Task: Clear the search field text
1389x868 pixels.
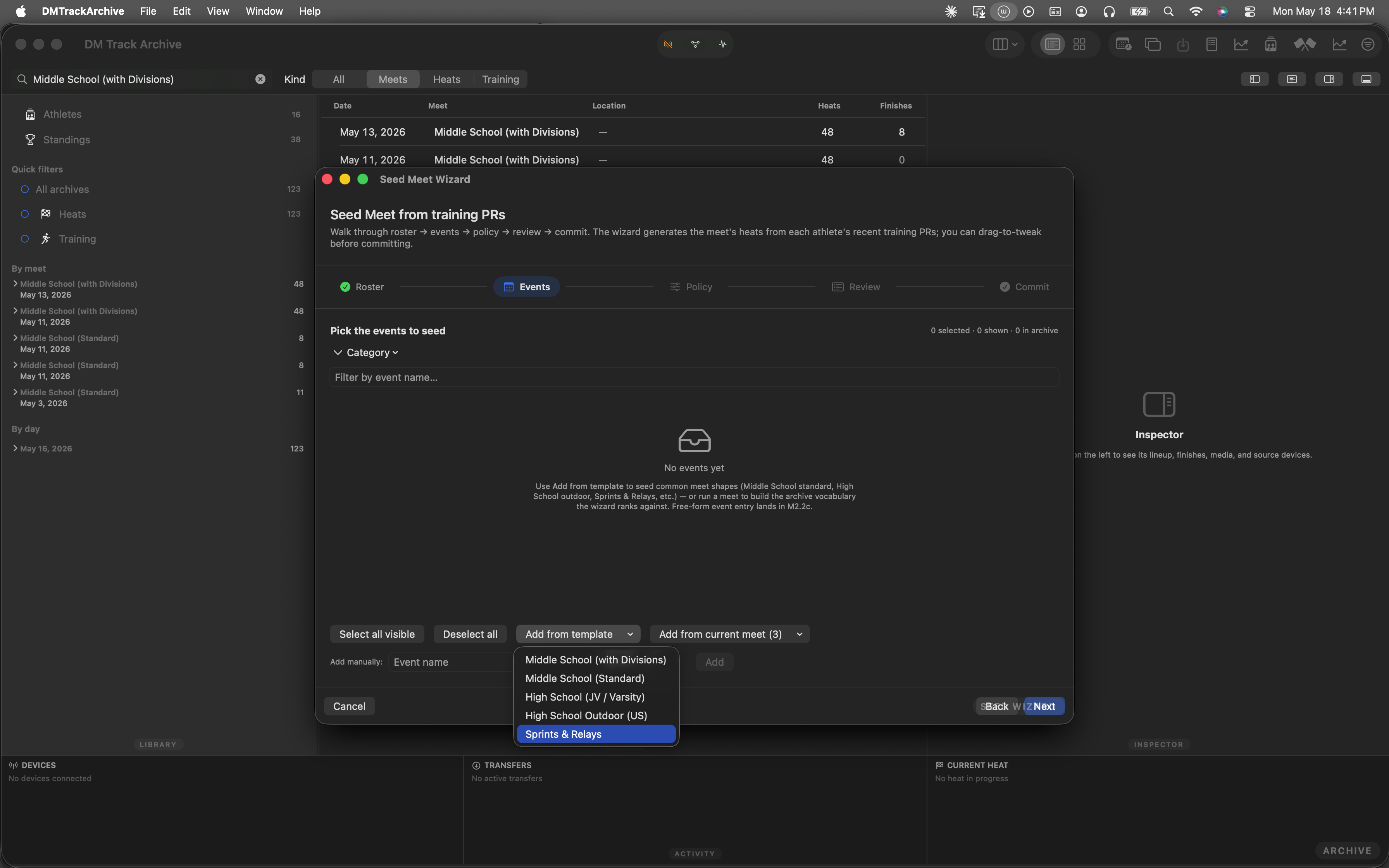Action: coord(260,79)
